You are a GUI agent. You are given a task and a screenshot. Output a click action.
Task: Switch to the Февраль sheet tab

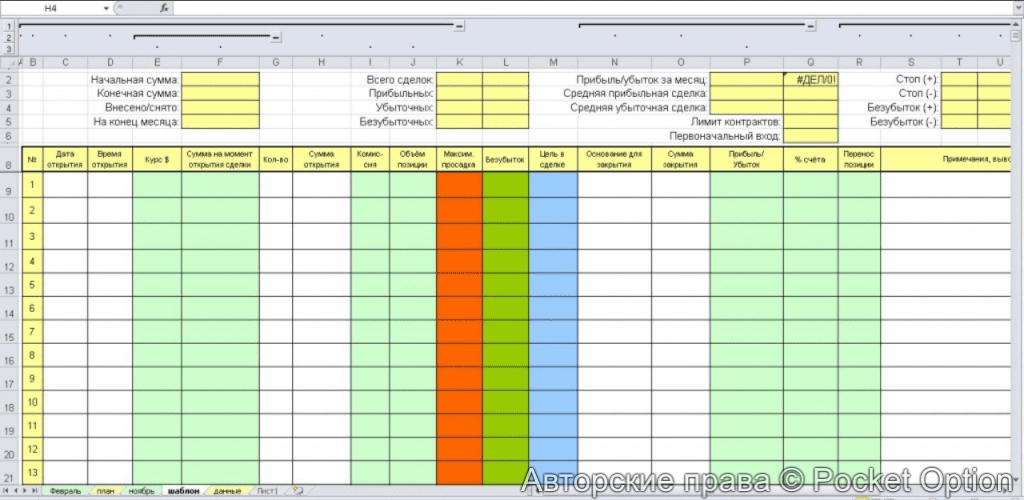66,491
